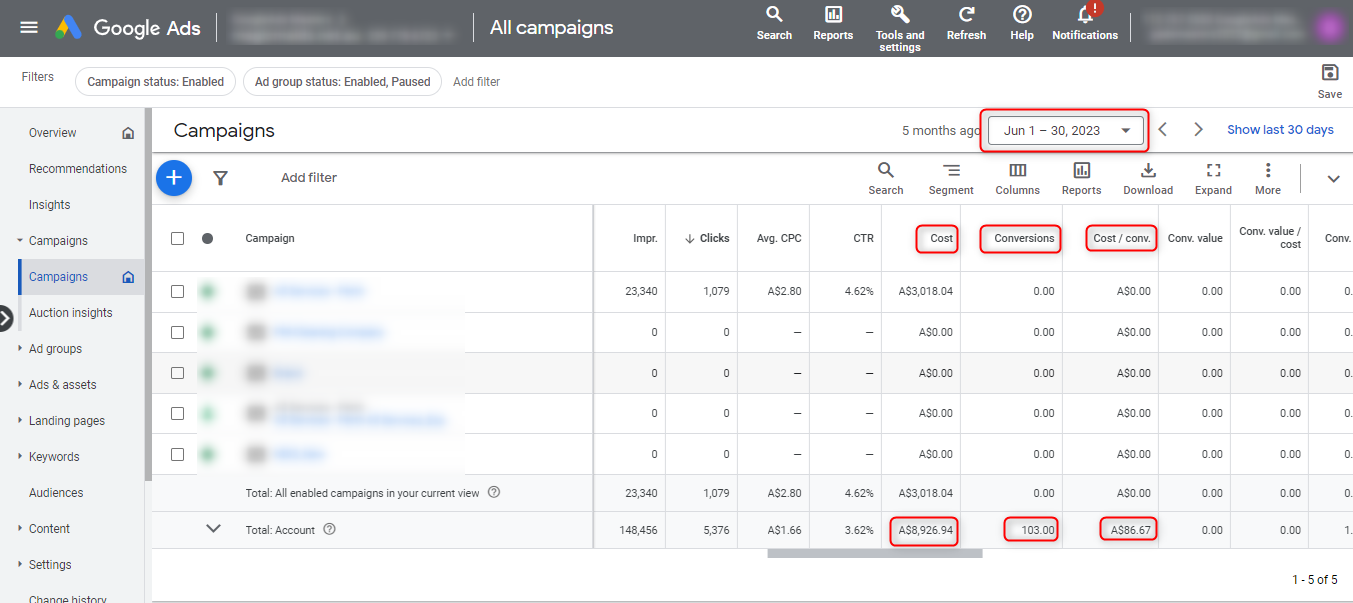This screenshot has width=1353, height=603.
Task: Check the campaign row costing A$3,018.04
Action: [x=177, y=291]
